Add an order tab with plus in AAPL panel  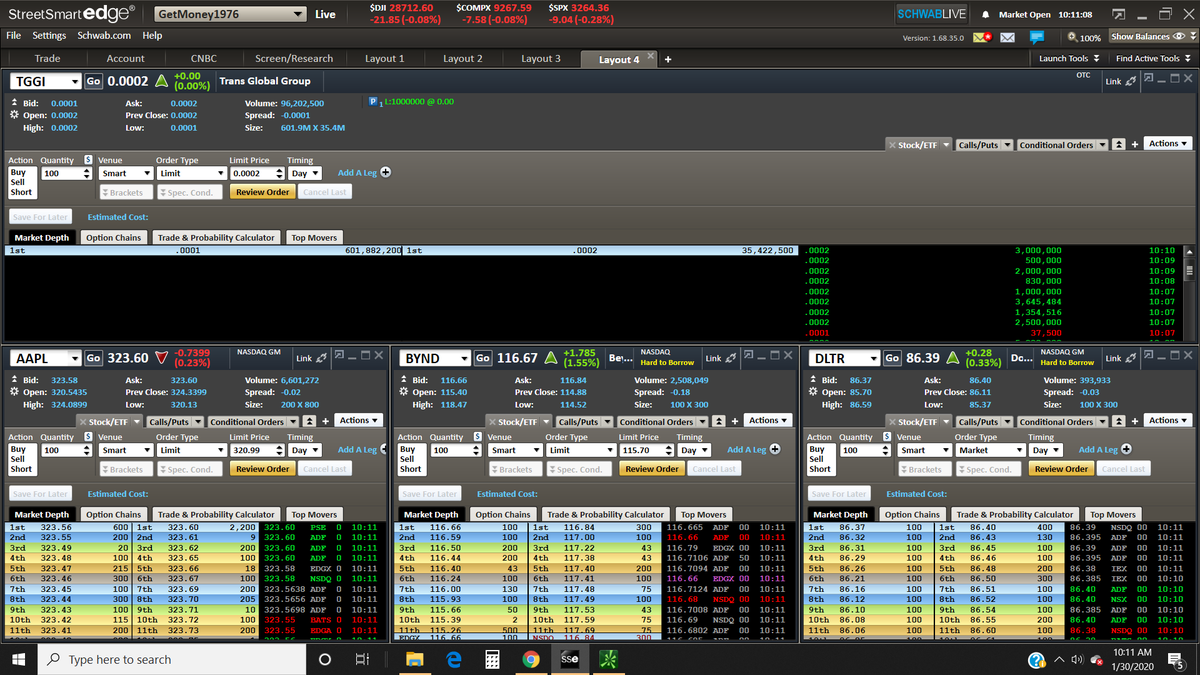[325, 421]
